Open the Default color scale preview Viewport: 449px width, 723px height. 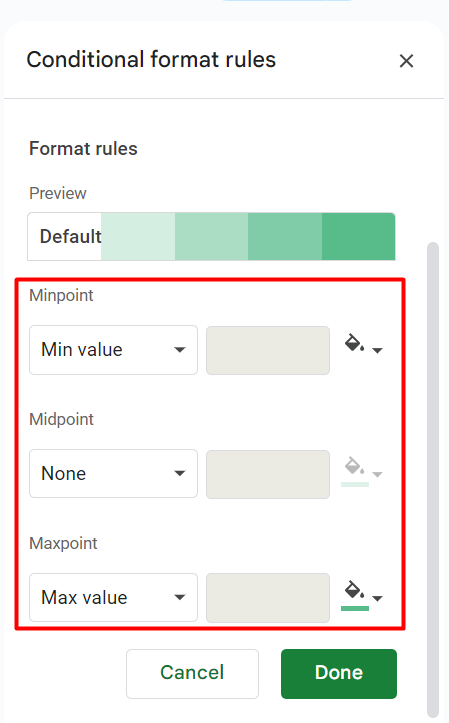[x=211, y=237]
